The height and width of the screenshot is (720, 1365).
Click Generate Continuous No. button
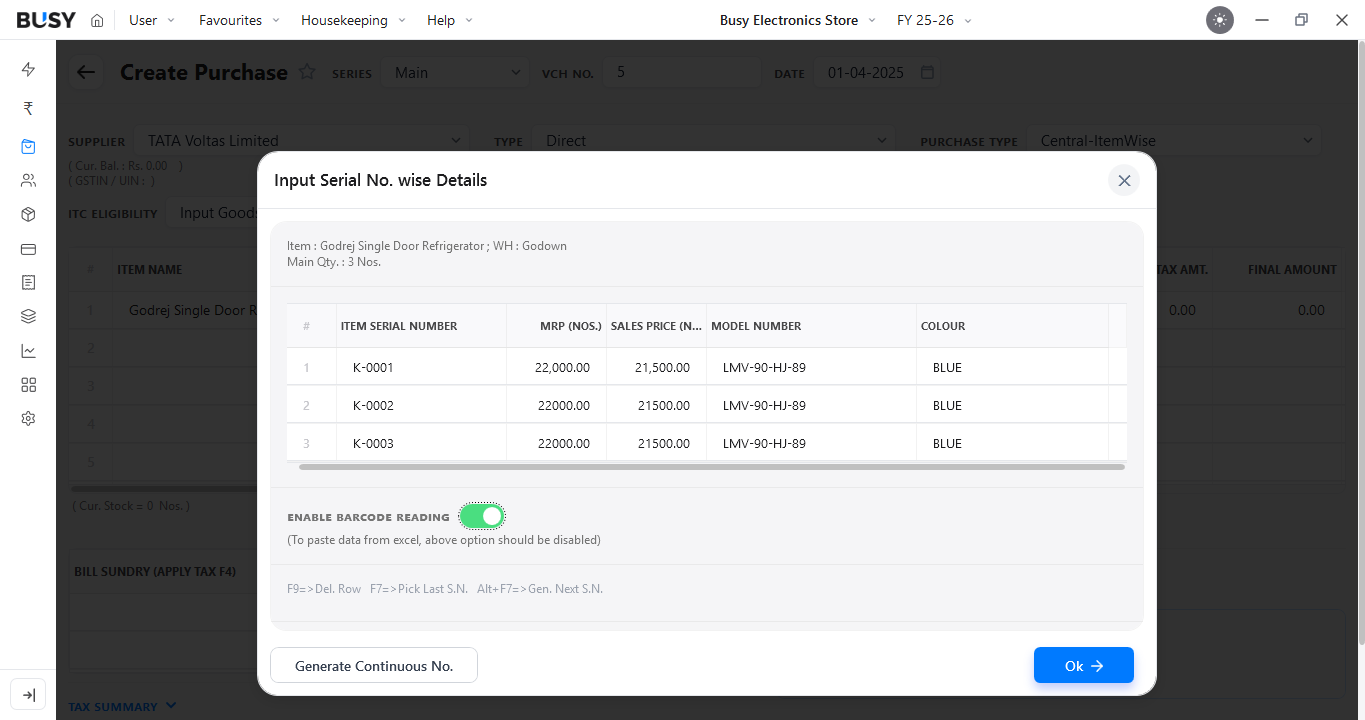(x=374, y=665)
